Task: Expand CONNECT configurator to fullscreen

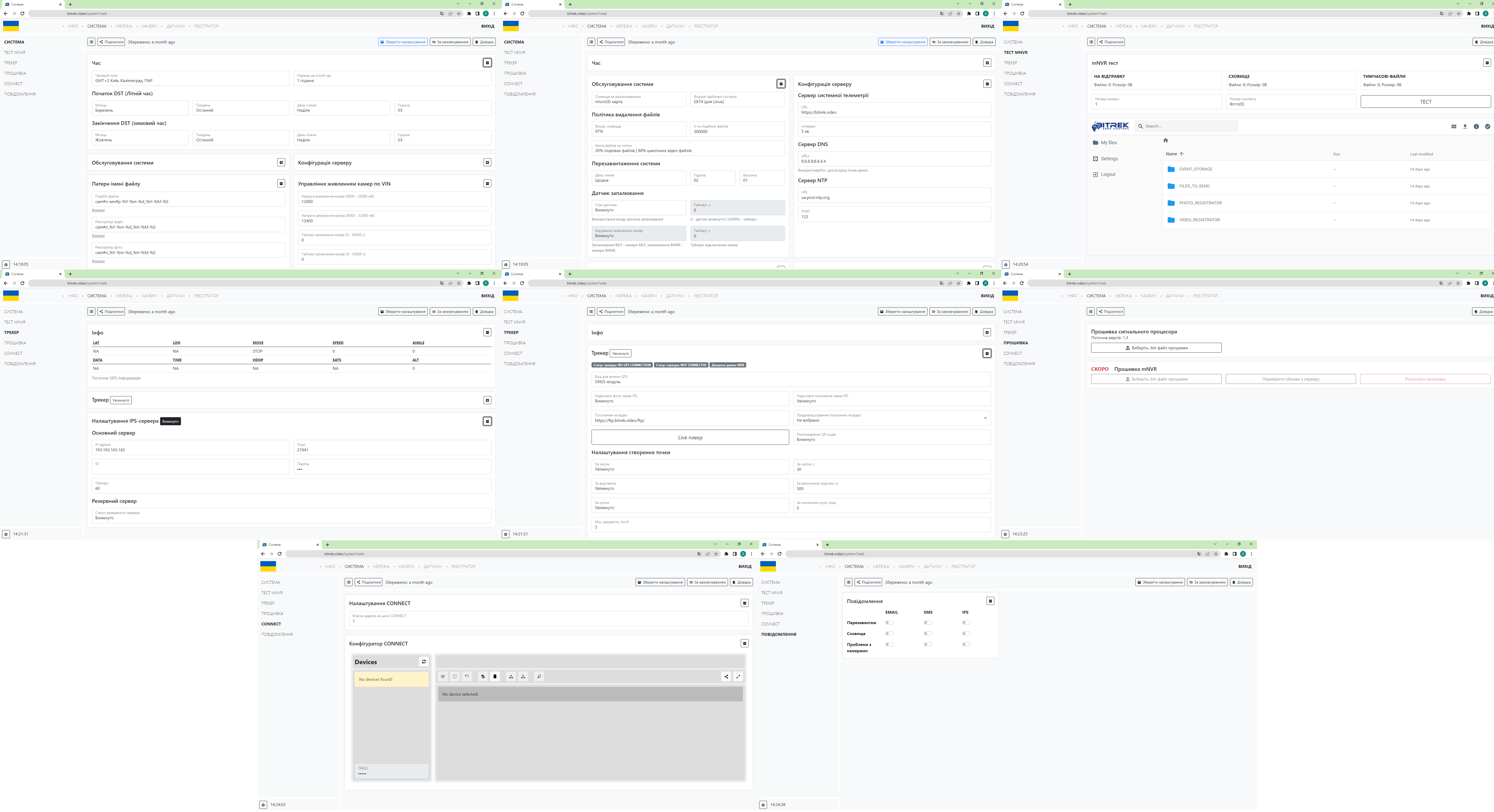Action: [x=738, y=676]
